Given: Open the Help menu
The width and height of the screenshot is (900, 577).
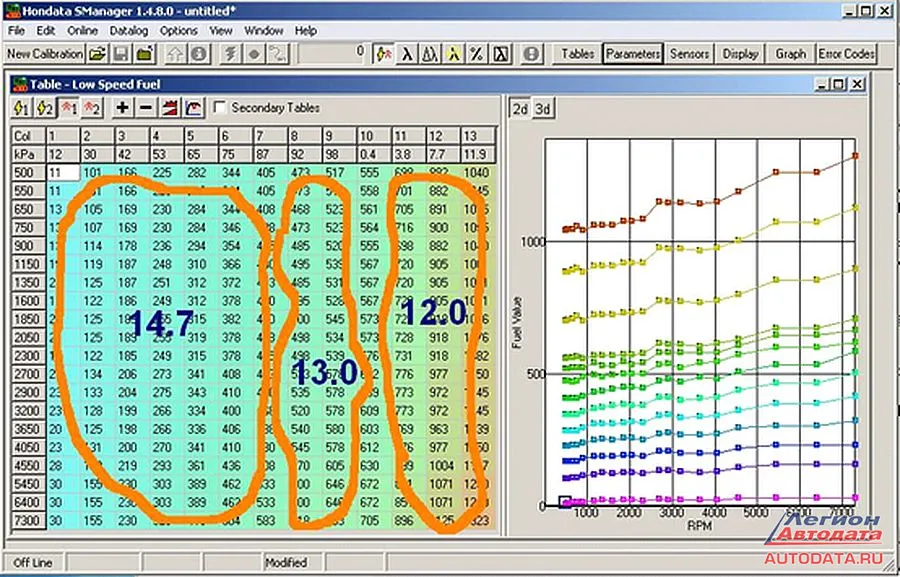Looking at the screenshot, I should 306,31.
